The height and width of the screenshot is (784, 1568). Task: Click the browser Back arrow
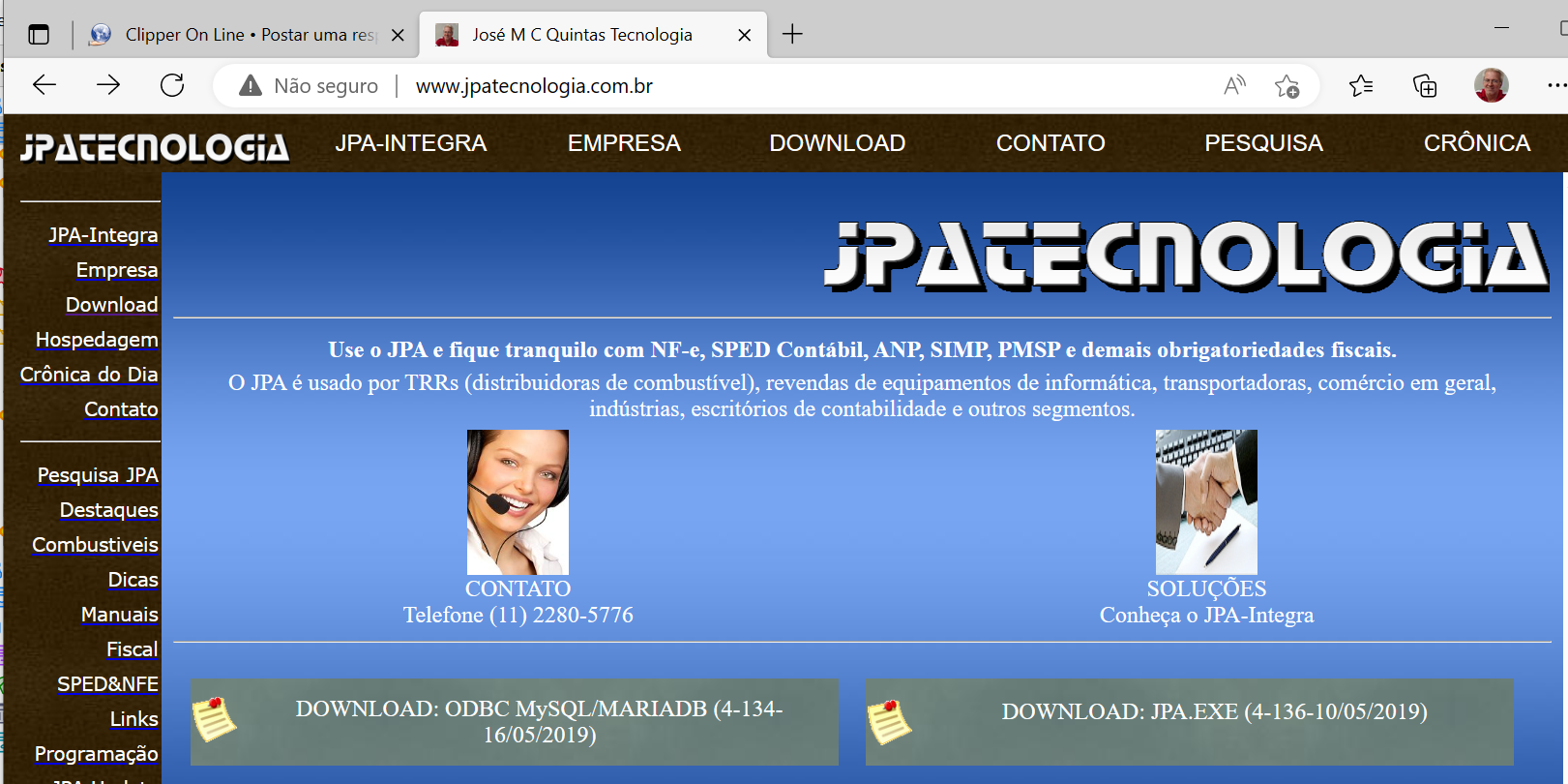[x=44, y=85]
